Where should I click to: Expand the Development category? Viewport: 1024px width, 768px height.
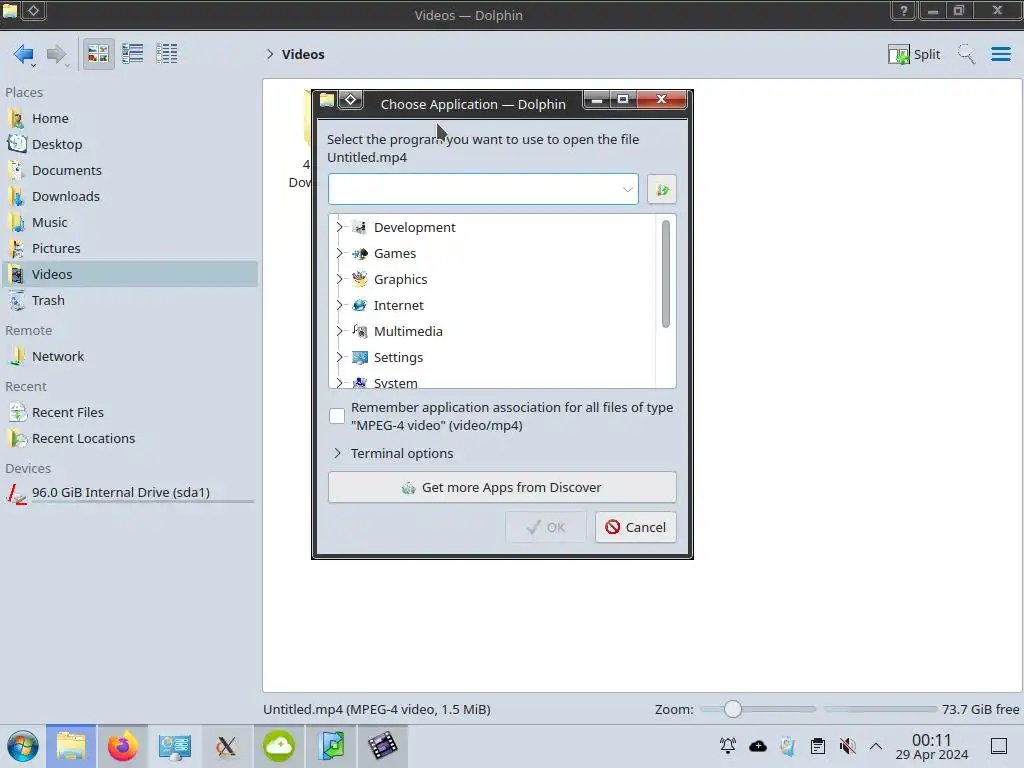pyautogui.click(x=339, y=227)
